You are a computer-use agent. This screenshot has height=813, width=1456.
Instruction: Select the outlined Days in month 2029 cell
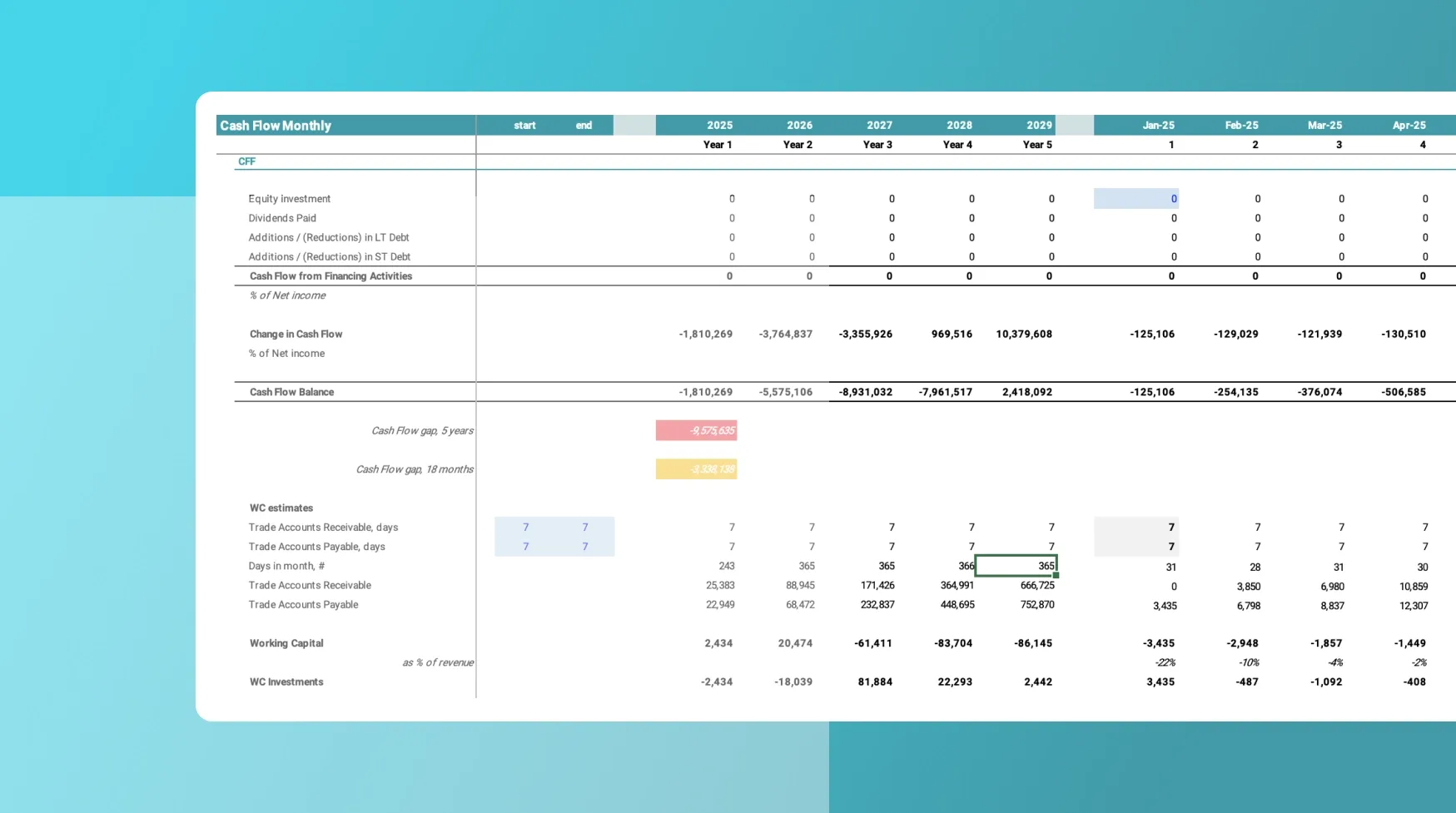point(1016,566)
